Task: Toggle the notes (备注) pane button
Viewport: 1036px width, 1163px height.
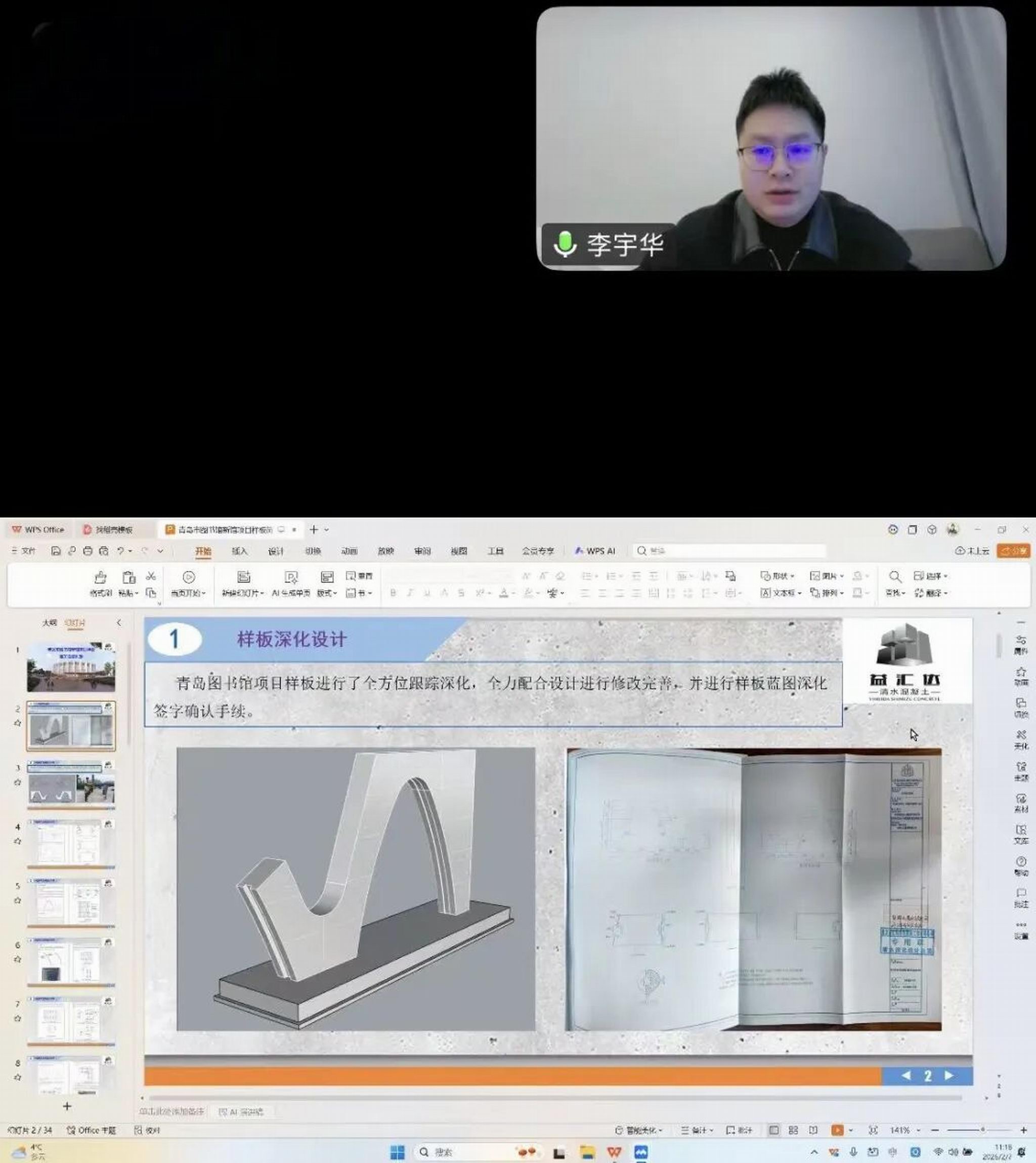Action: pyautogui.click(x=697, y=1130)
